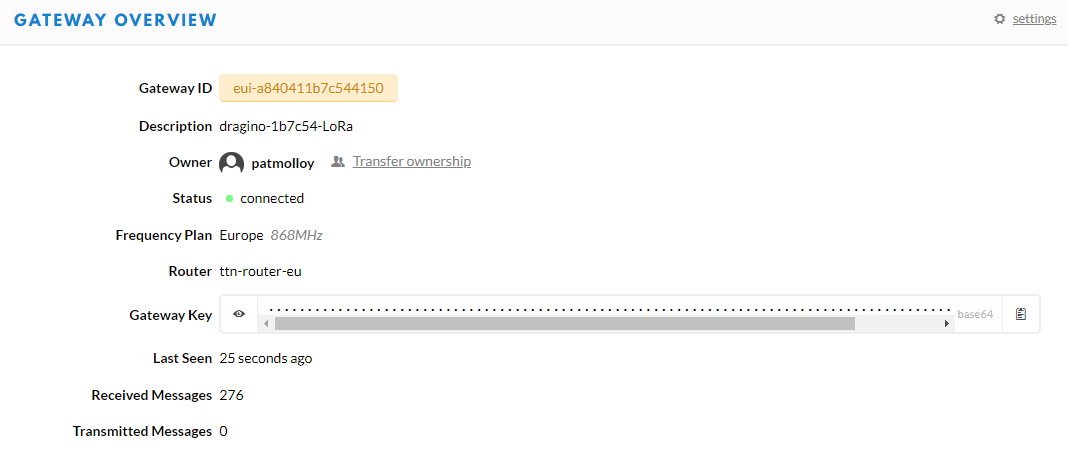Toggle the base64 key format label

coord(975,314)
